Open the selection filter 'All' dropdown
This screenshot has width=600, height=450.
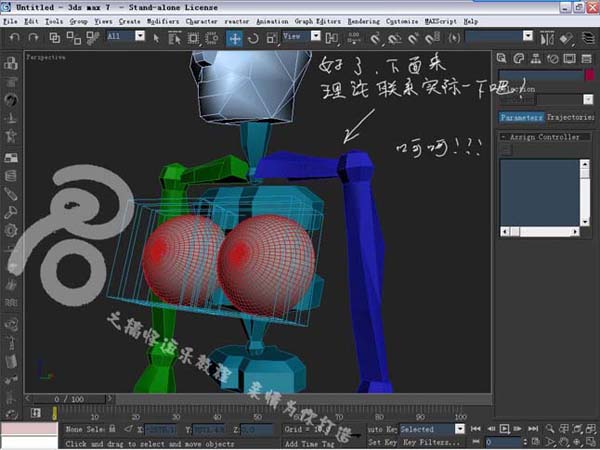click(x=125, y=36)
